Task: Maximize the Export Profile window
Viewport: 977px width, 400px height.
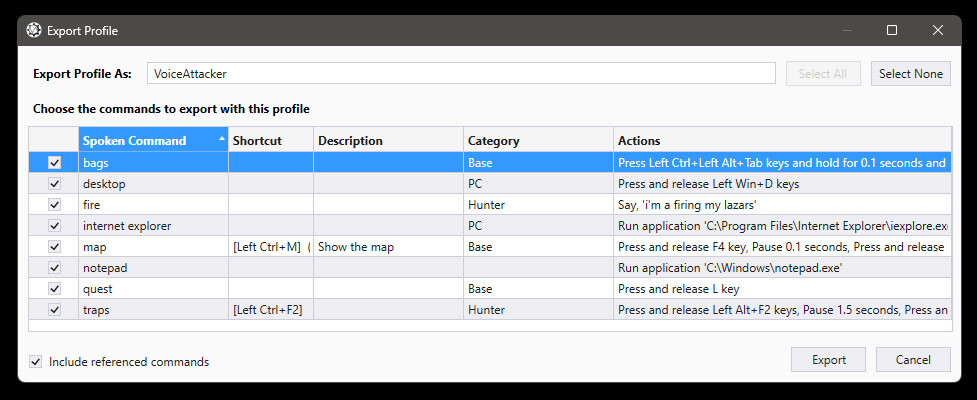Action: (x=892, y=30)
